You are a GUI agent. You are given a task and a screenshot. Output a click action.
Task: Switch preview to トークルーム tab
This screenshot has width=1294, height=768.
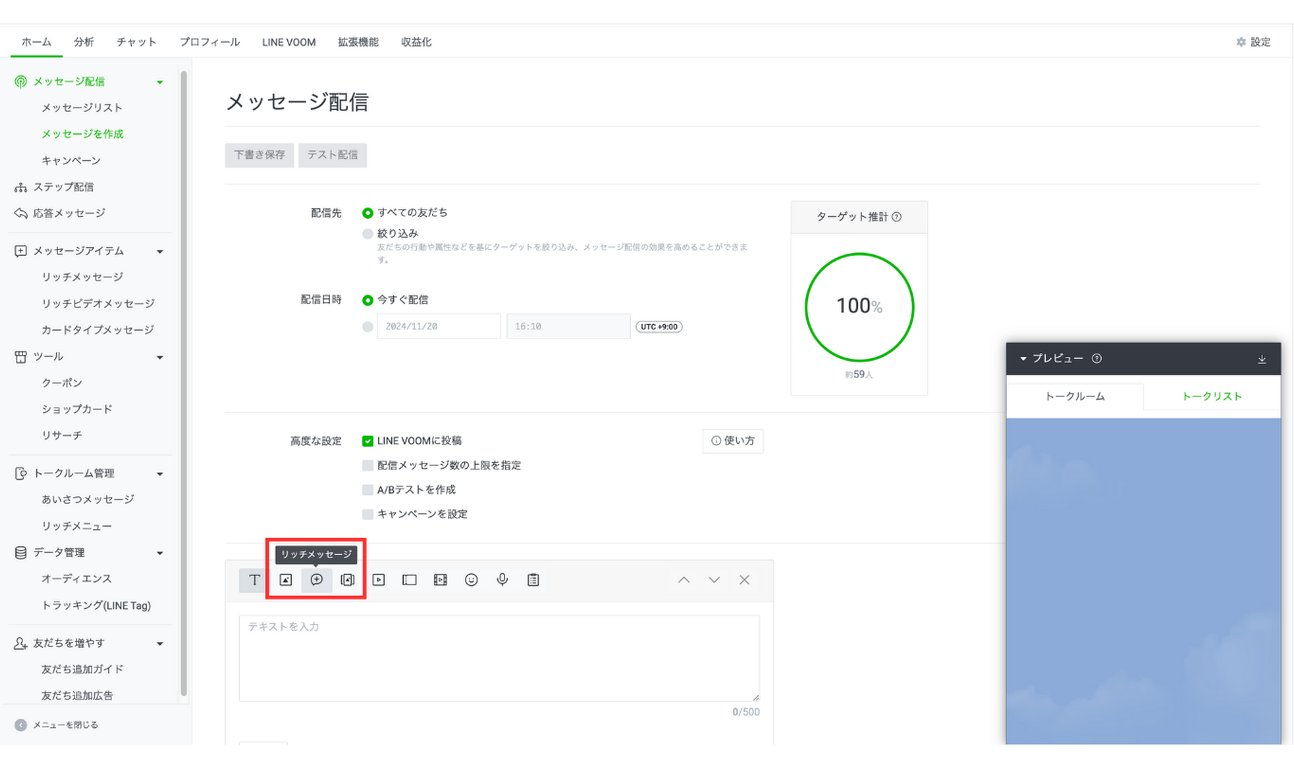[x=1075, y=397]
